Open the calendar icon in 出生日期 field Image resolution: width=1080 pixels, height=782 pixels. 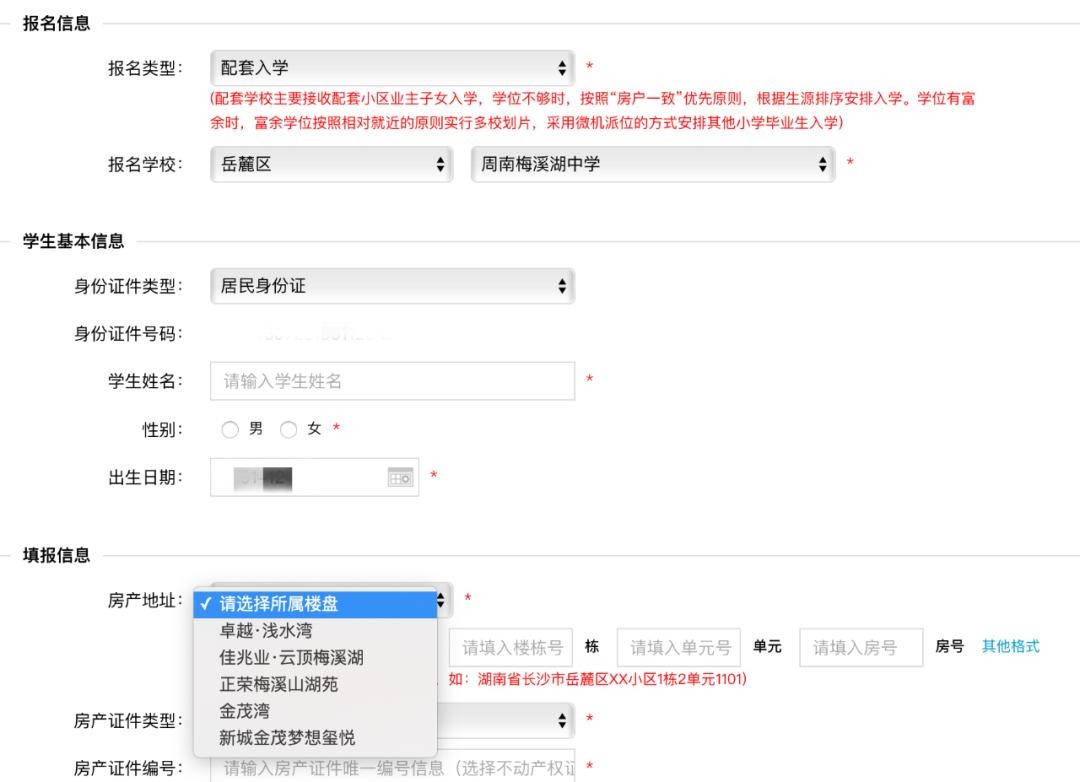400,478
